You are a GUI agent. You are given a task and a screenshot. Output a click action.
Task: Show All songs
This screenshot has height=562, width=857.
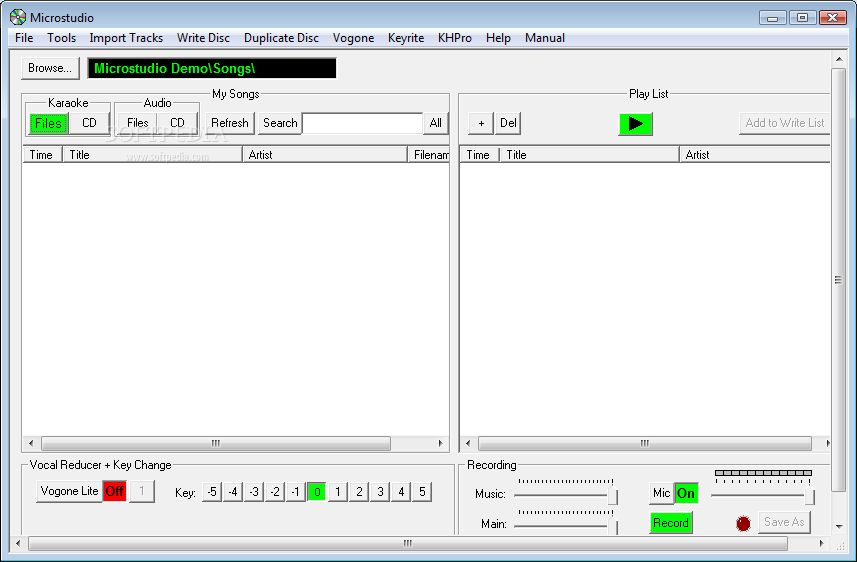click(436, 123)
